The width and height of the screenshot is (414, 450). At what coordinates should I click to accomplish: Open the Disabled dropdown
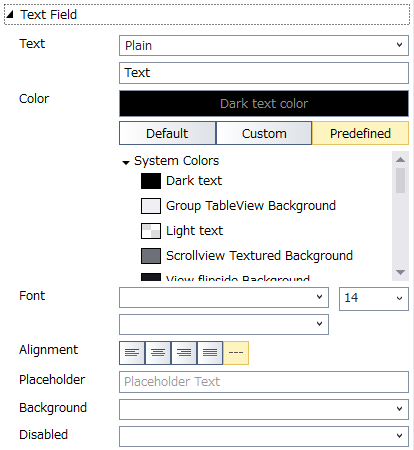[264, 436]
